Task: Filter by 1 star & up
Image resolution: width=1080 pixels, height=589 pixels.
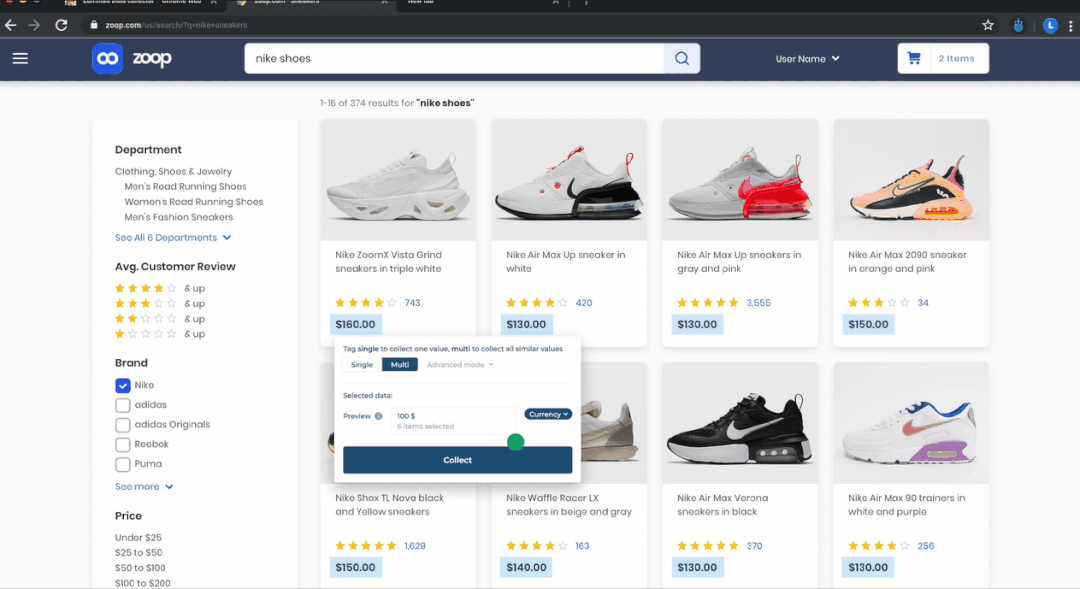Action: pyautogui.click(x=160, y=333)
